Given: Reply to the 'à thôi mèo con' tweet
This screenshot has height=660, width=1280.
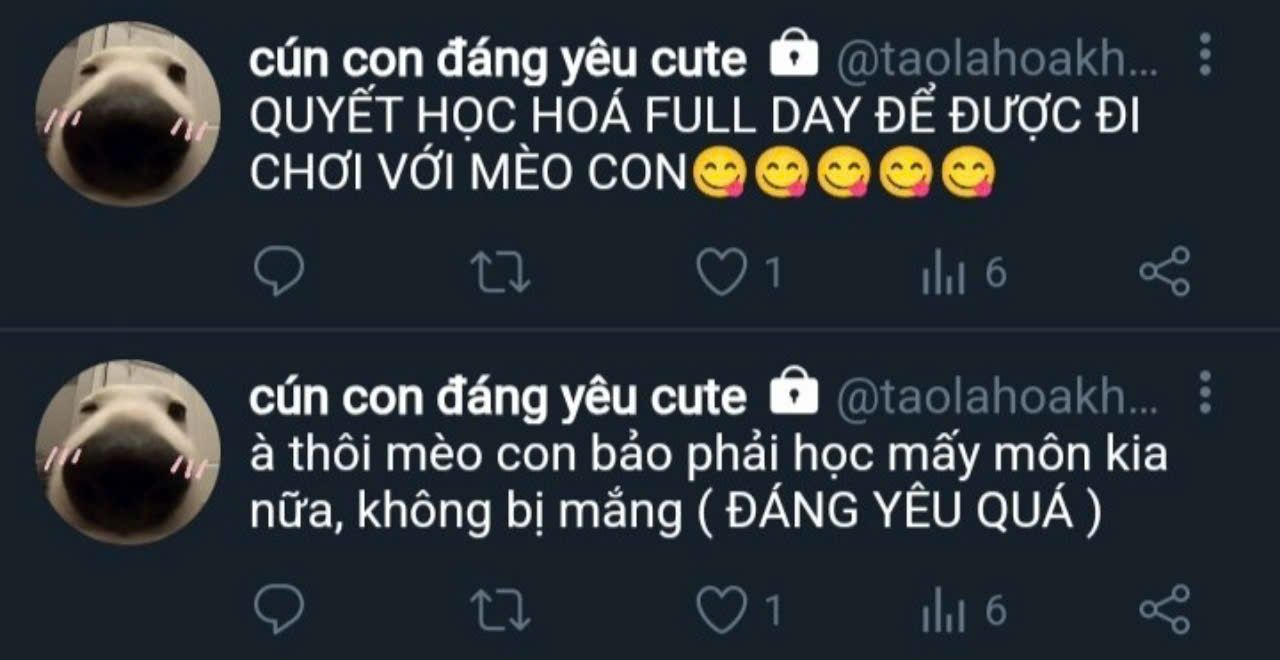Looking at the screenshot, I should pos(278,608).
